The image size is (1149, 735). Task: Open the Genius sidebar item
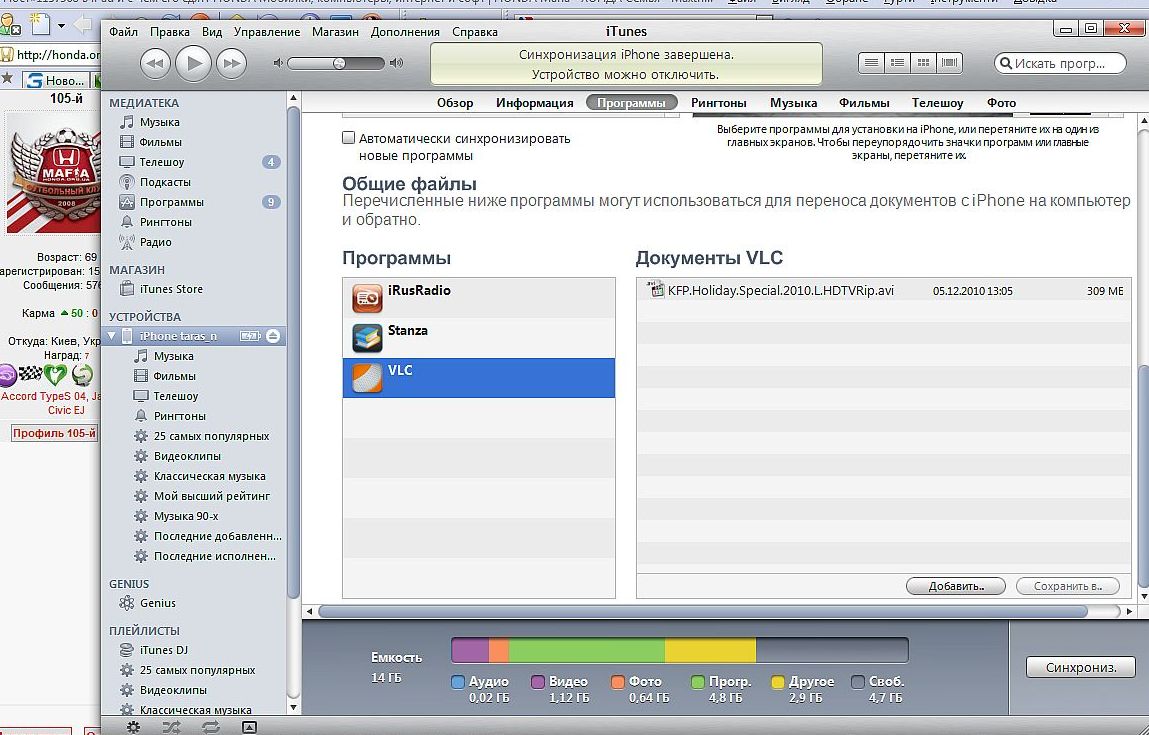tap(158, 603)
